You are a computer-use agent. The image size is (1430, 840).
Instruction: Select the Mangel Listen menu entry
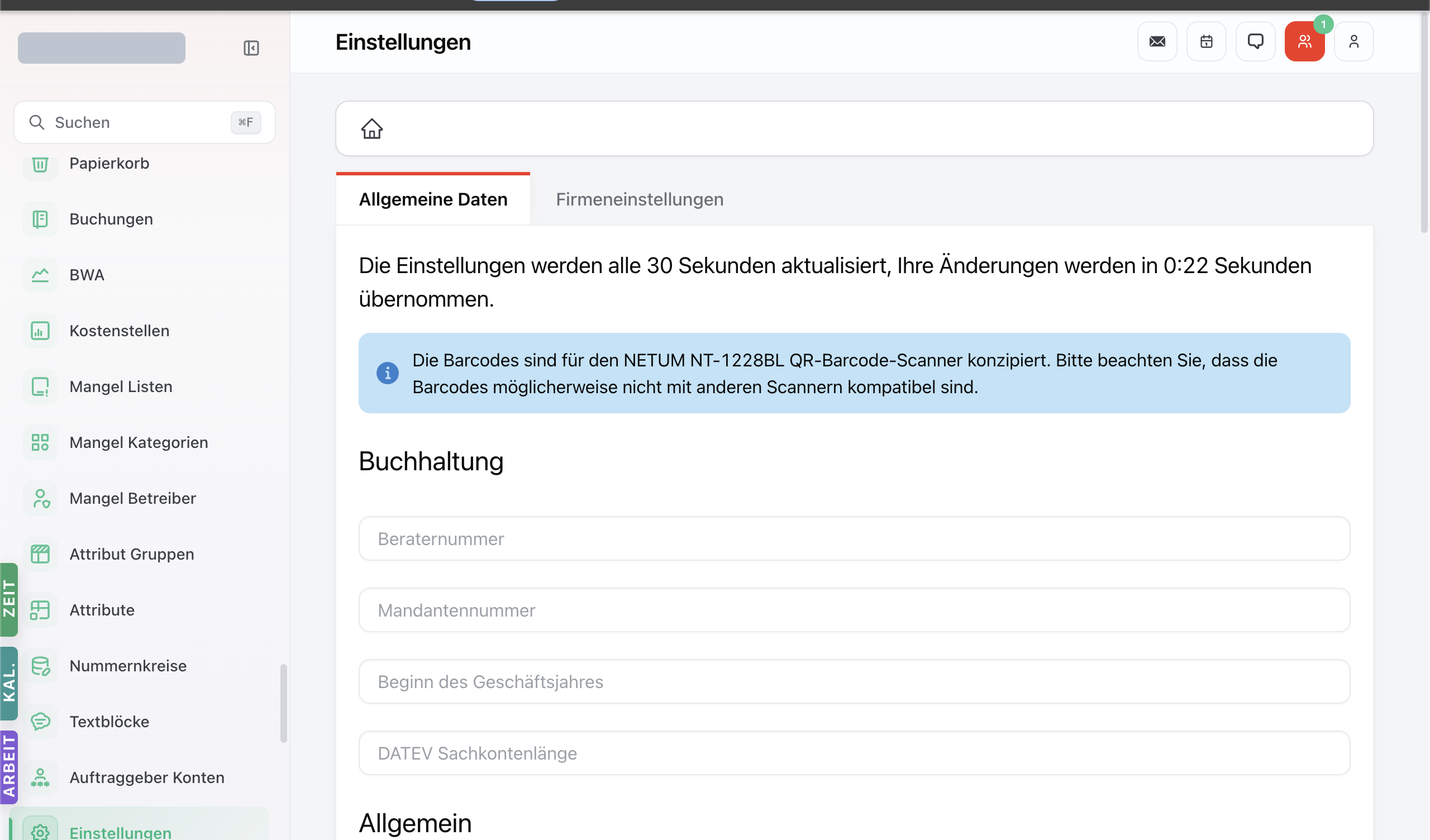pyautogui.click(x=140, y=386)
